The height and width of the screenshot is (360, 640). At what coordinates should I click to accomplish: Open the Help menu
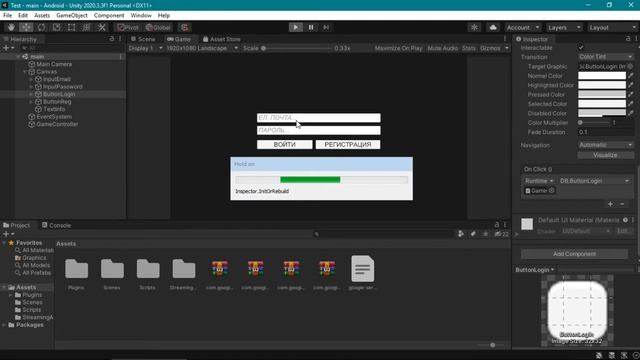click(x=164, y=16)
